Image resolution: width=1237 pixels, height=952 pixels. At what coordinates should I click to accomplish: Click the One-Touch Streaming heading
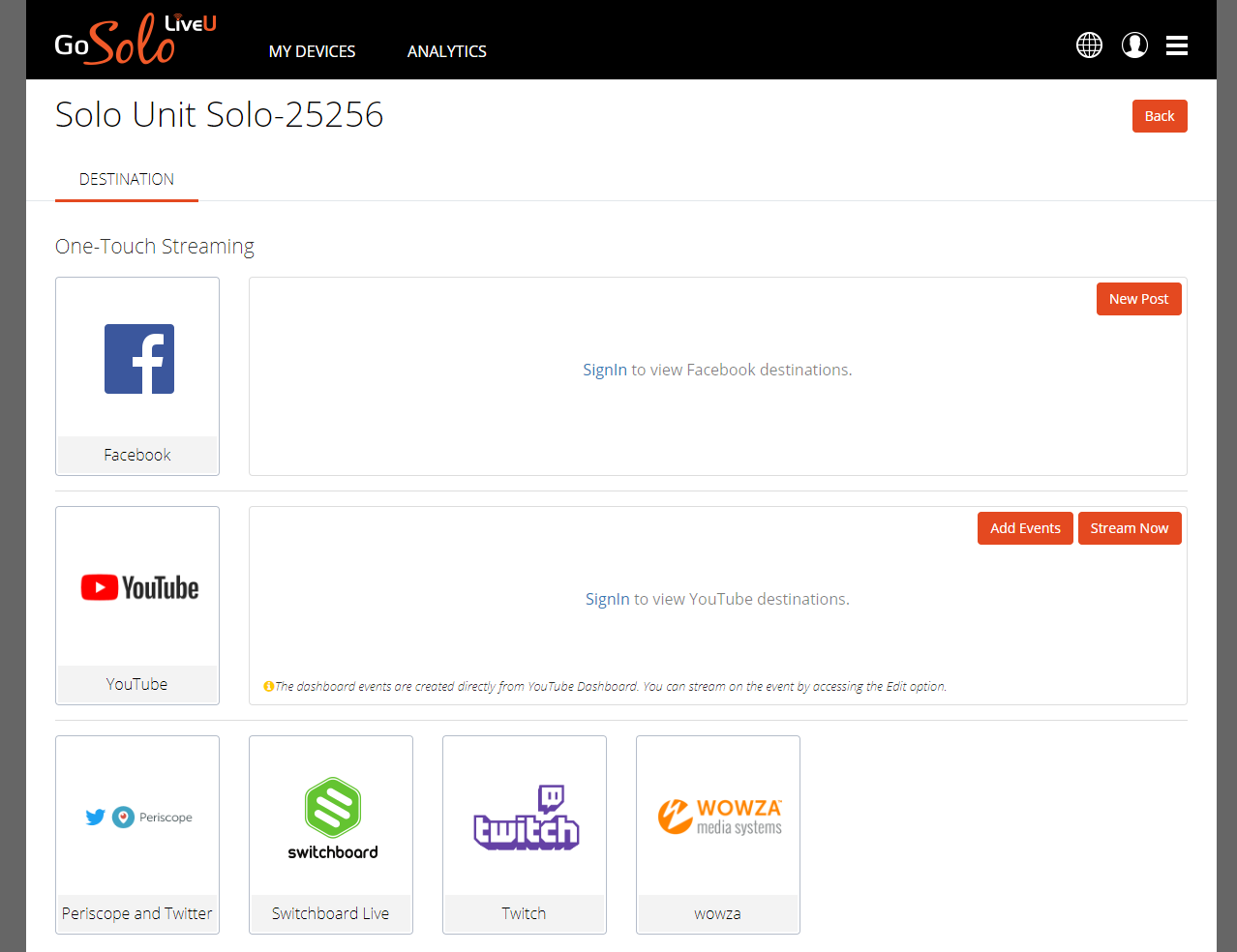(155, 247)
